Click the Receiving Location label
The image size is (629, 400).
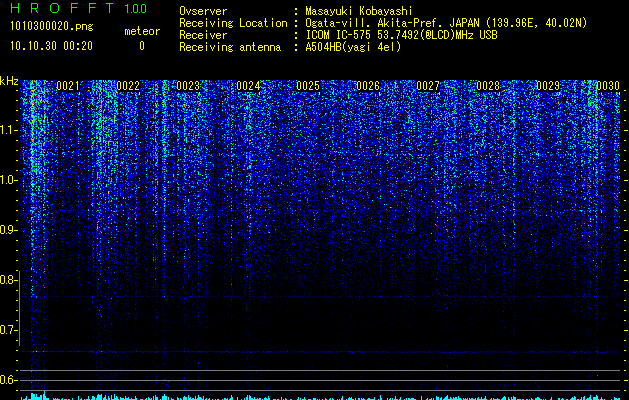coord(233,23)
